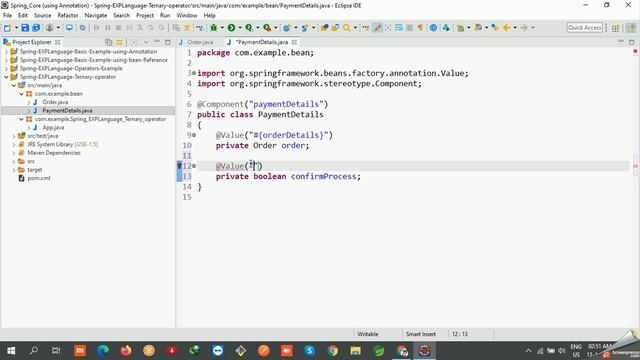Open the Run configurations dropdown arrow
The image size is (640, 360).
(x=240, y=28)
